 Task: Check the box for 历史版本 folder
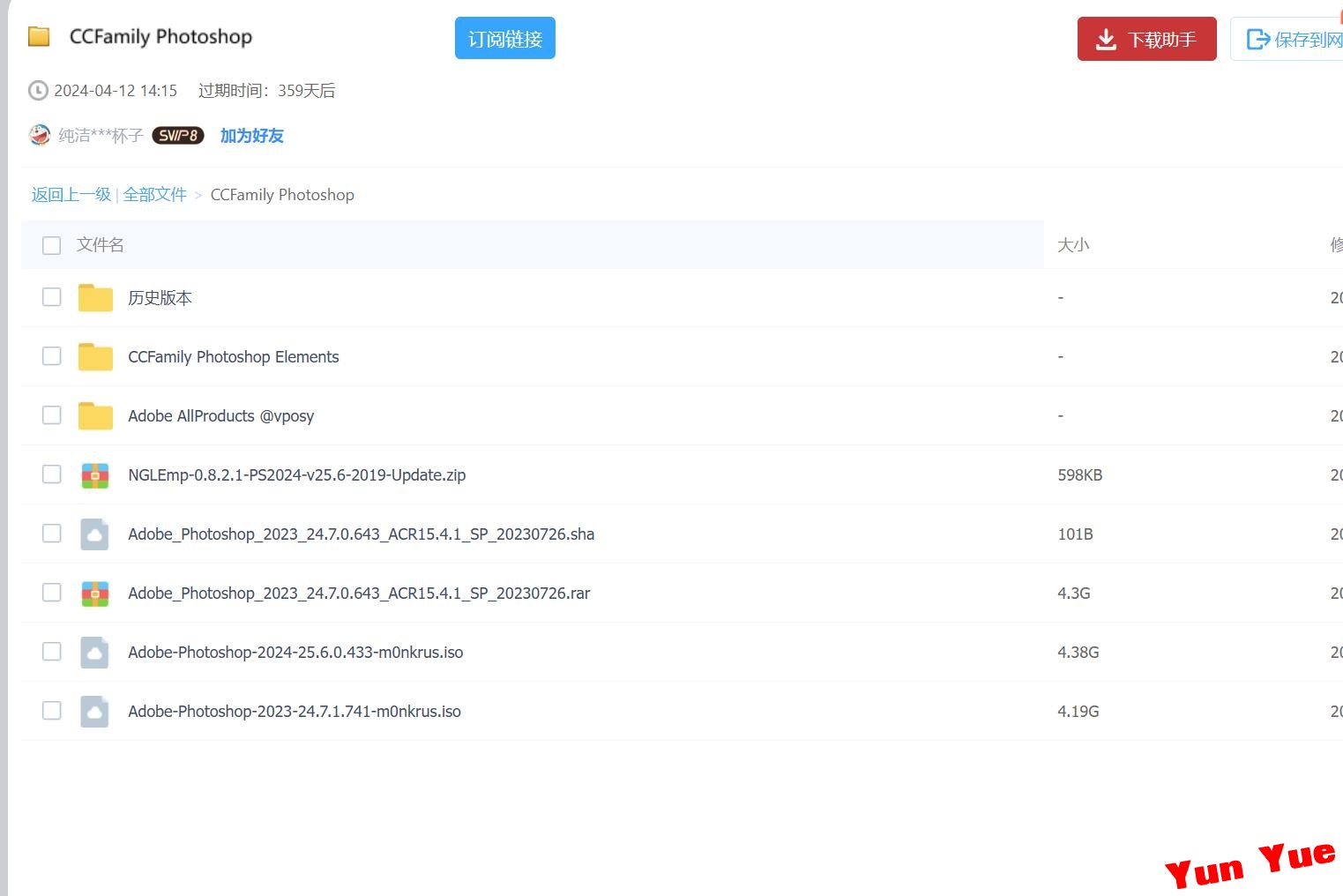tap(52, 297)
